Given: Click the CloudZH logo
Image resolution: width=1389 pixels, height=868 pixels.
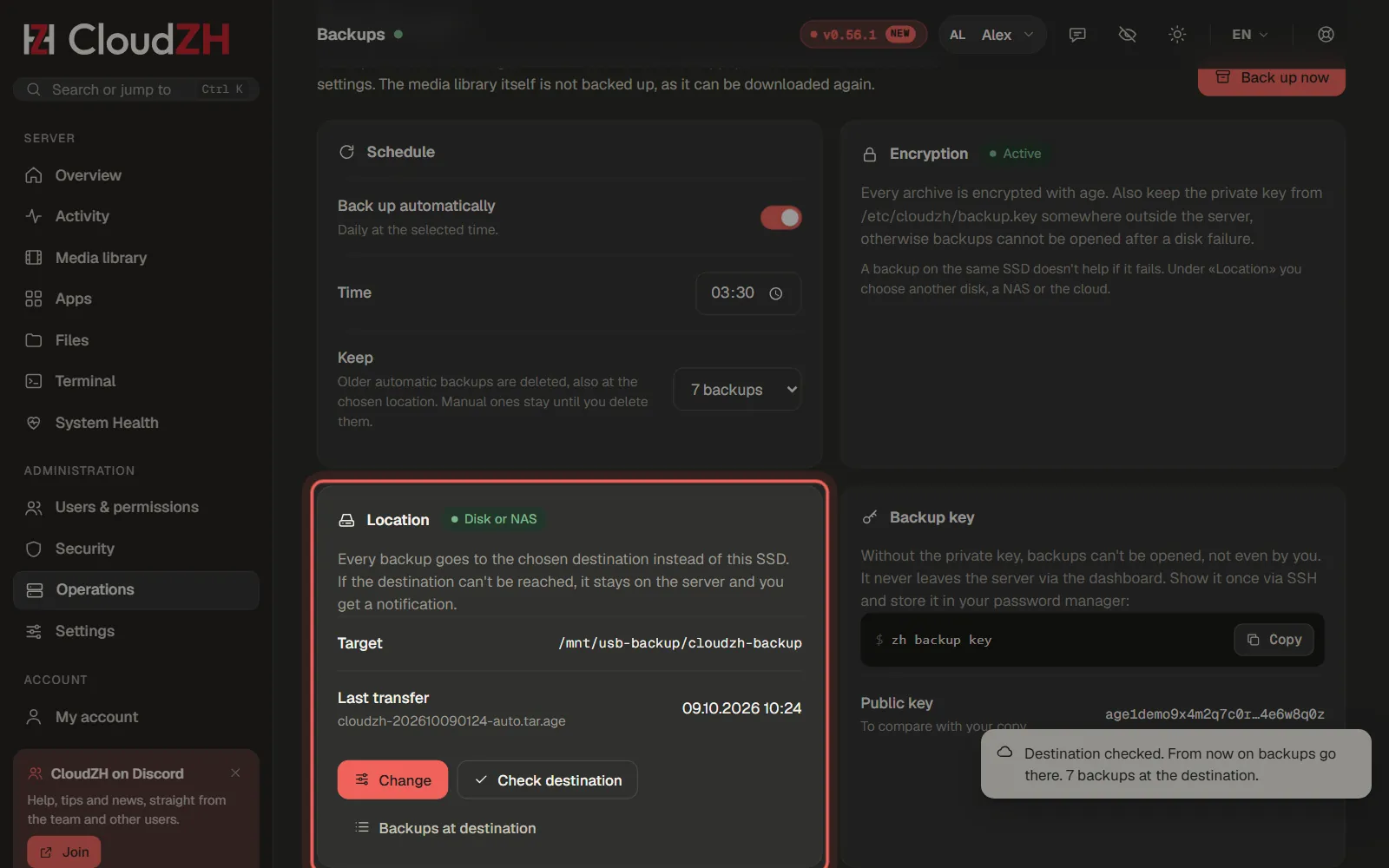Looking at the screenshot, I should pos(127,39).
